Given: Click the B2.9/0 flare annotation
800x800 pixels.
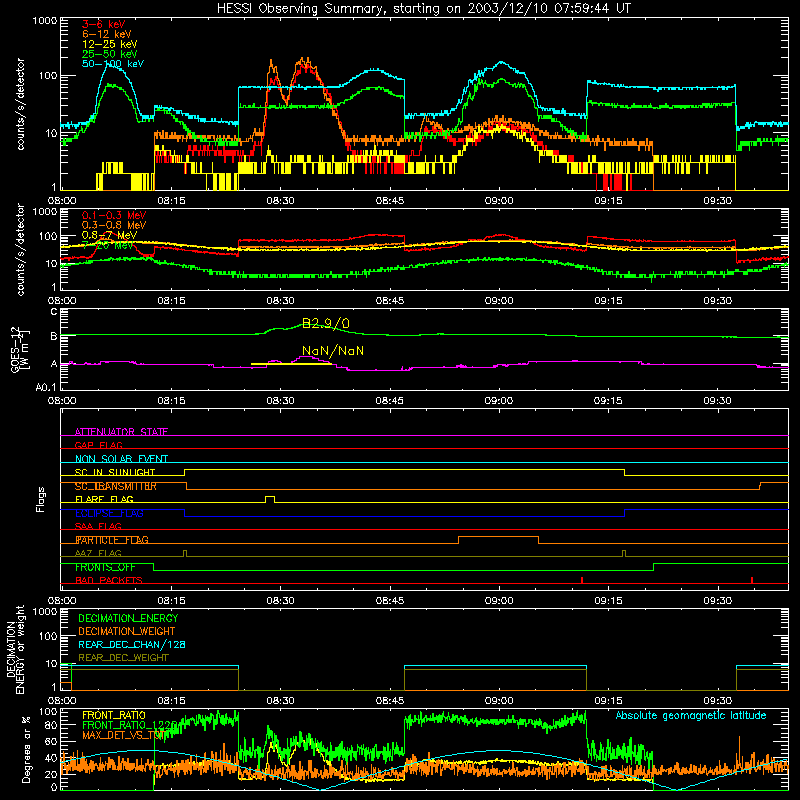Looking at the screenshot, I should point(326,323).
